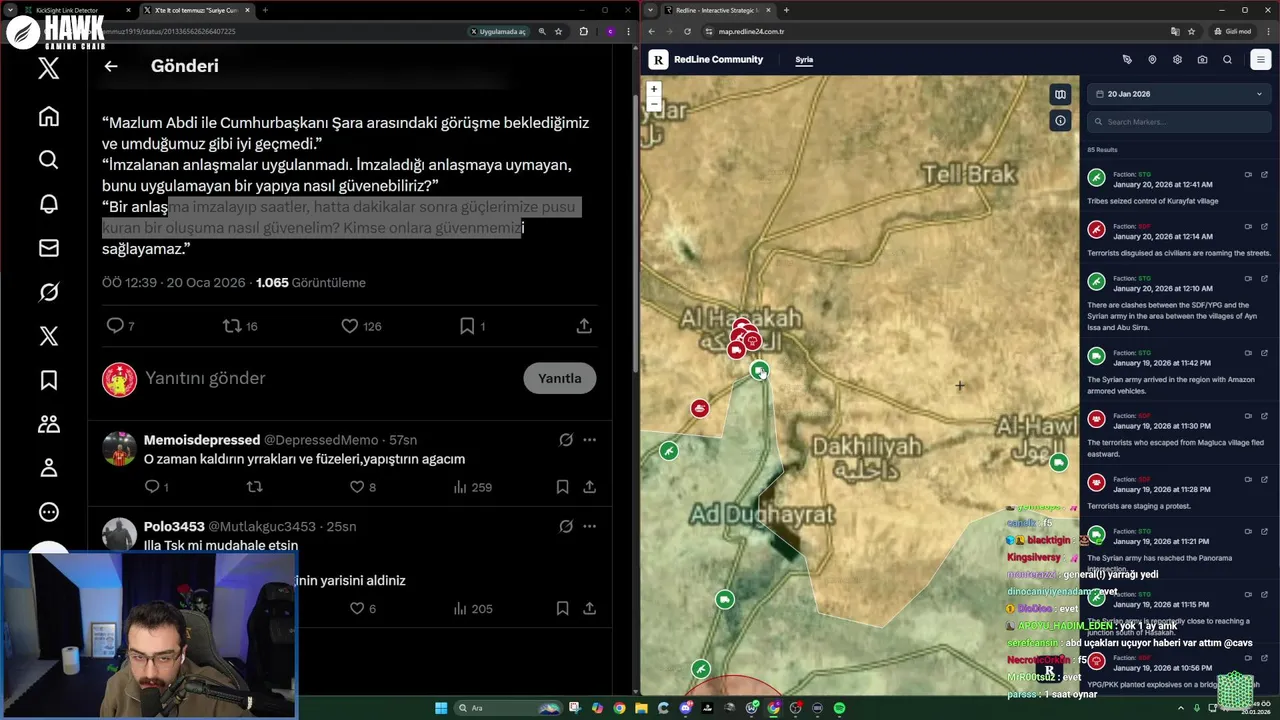Like Polo3453's reply with 6 likes
1280x720 pixels.
363,608
